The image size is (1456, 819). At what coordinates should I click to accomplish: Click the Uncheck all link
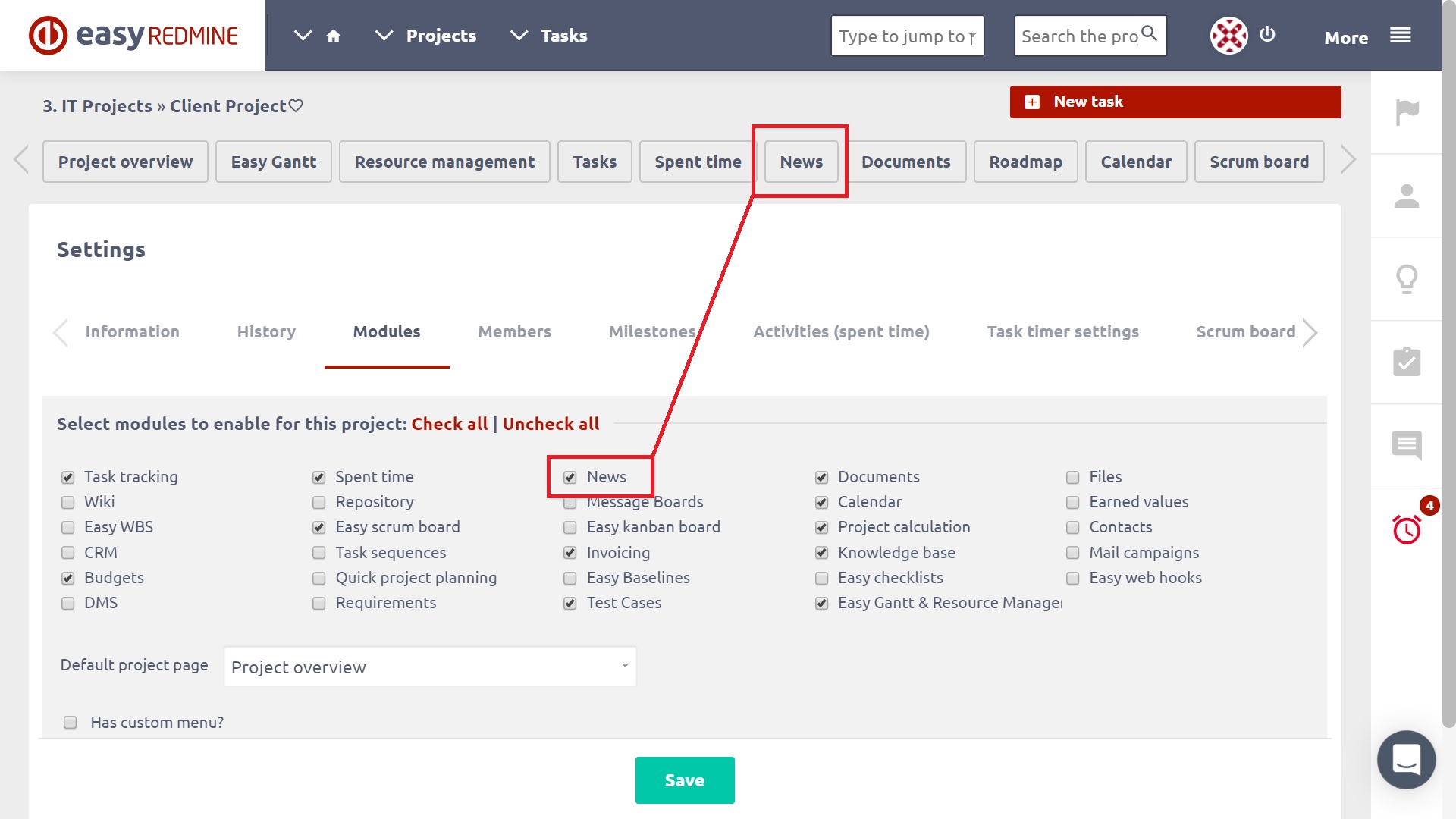[x=551, y=424]
